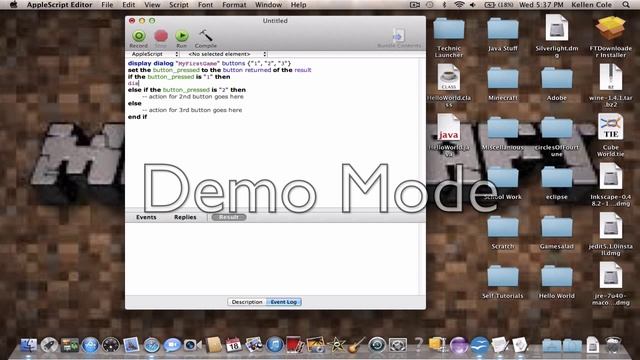Click the Wi-Fi status icon
Screen dimensions: 640x360
click(x=459, y=5)
